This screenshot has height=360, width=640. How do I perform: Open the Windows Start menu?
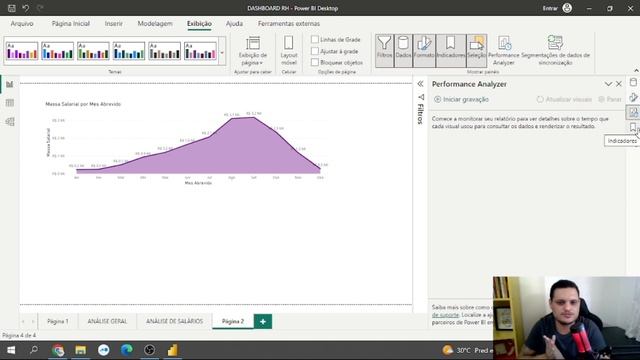pos(11,350)
